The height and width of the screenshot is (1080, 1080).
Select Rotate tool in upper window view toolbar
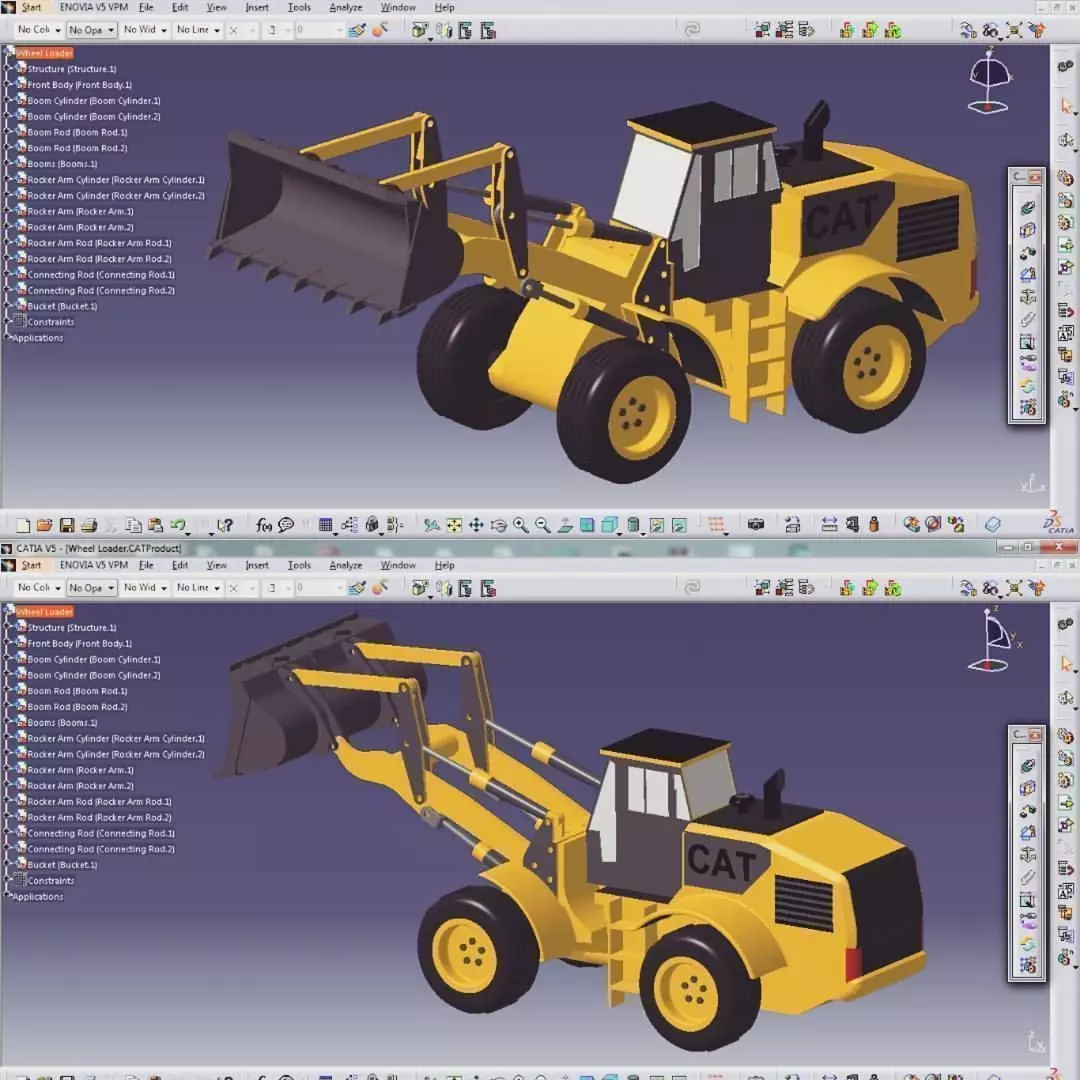(x=498, y=526)
